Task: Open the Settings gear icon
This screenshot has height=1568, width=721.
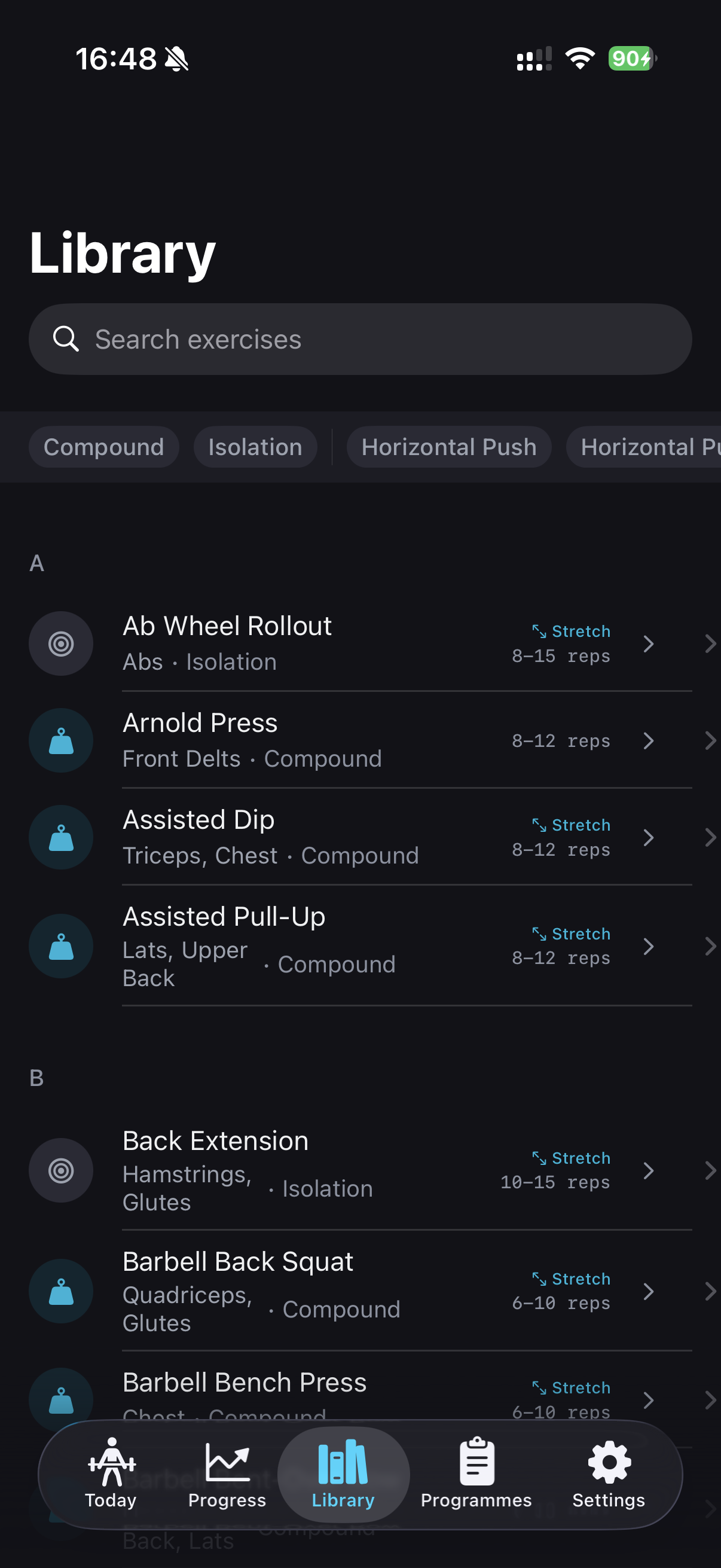Action: (609, 1462)
